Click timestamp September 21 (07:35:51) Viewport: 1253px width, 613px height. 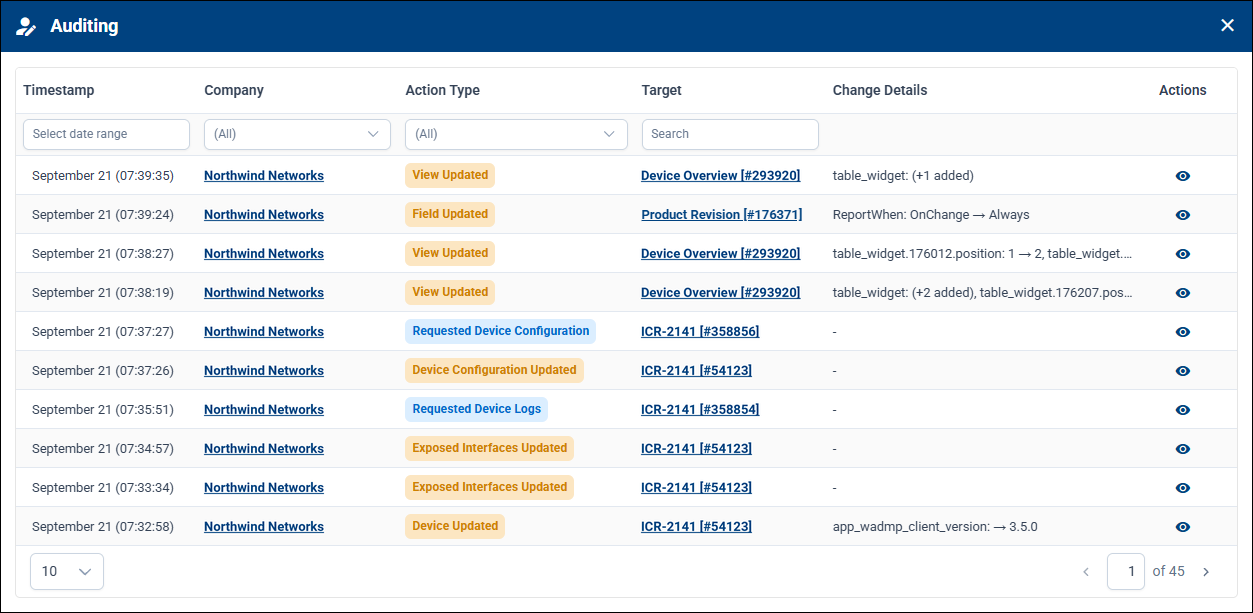(103, 410)
